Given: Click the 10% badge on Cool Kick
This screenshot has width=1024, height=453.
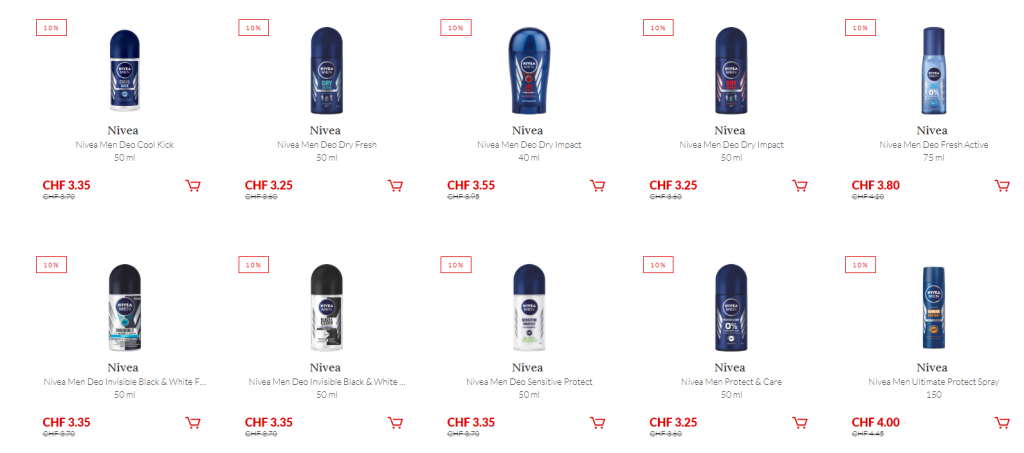Looking at the screenshot, I should click(52, 27).
